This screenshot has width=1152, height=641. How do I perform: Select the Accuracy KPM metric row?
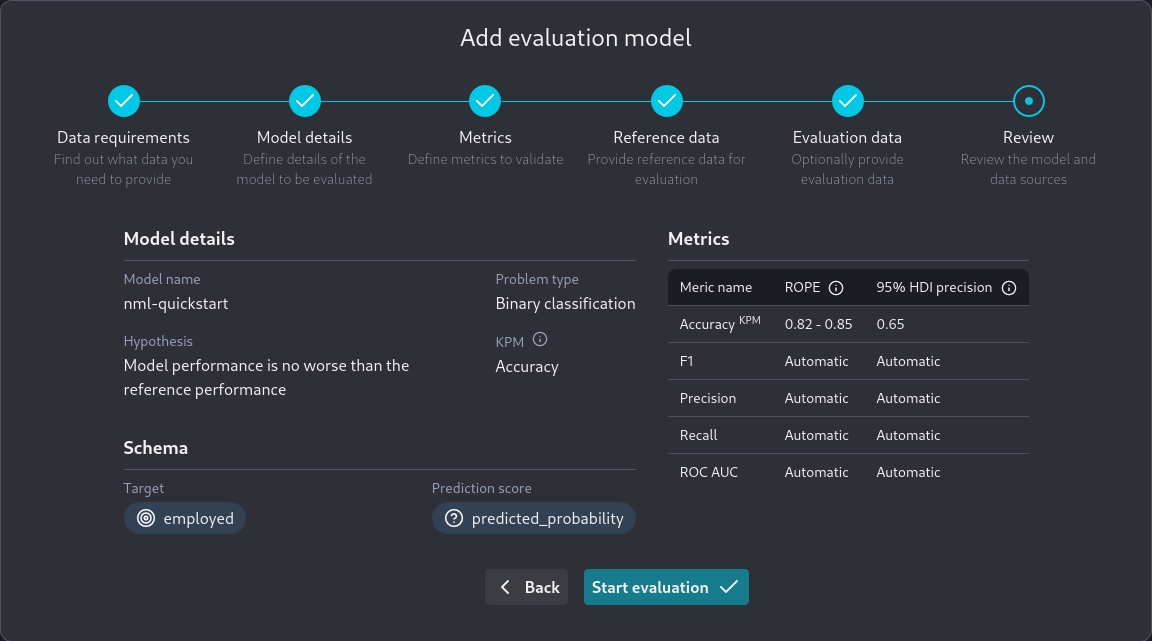pos(848,324)
